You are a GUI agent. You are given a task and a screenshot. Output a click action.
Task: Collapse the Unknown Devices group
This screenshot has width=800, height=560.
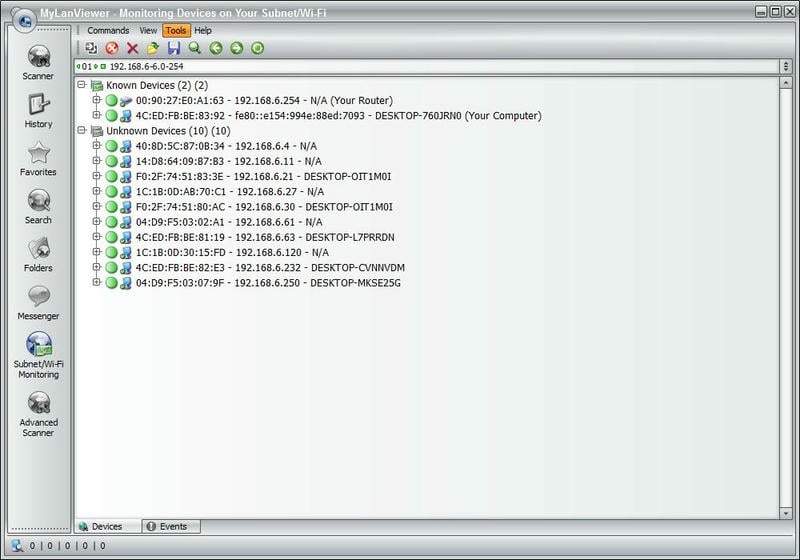82,131
